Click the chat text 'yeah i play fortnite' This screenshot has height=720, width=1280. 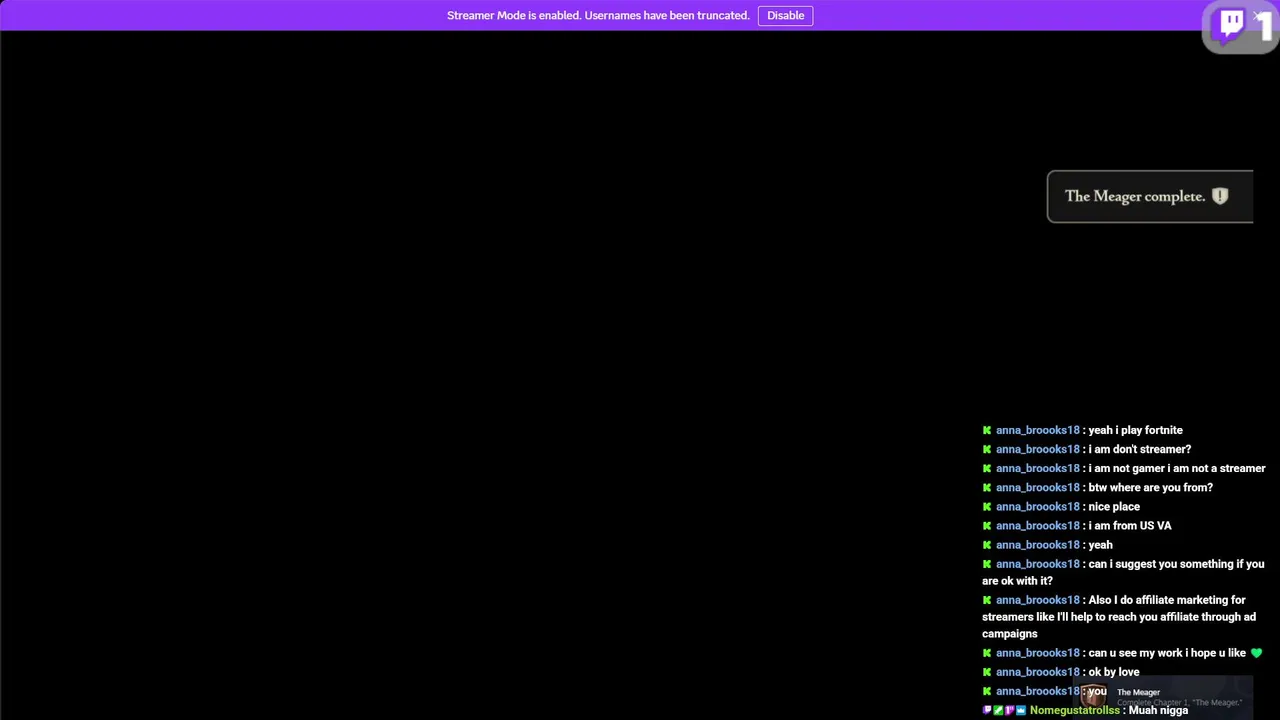[x=1135, y=430]
